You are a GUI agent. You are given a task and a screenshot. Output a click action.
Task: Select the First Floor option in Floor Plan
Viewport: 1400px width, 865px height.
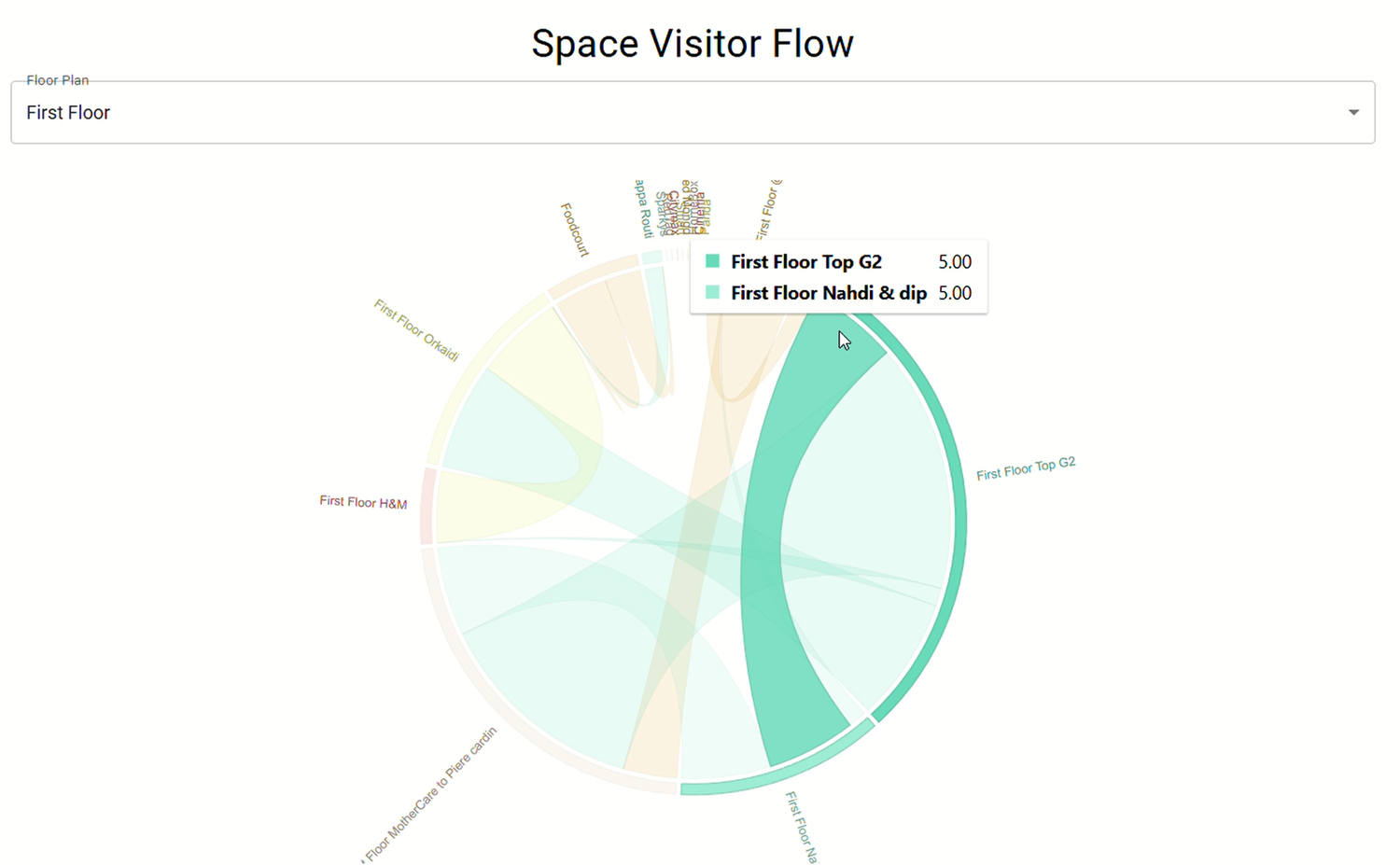[x=68, y=112]
